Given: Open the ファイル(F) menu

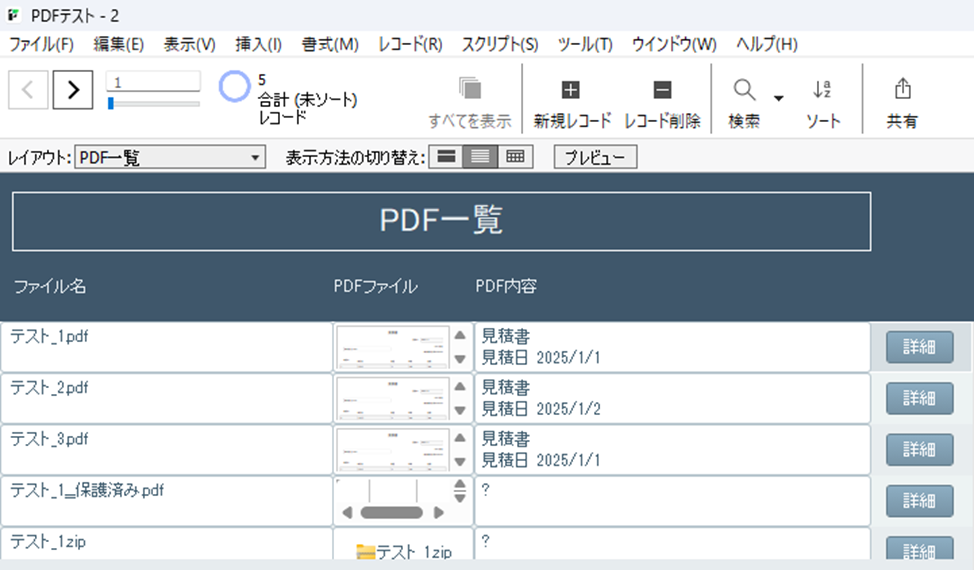Looking at the screenshot, I should [41, 44].
